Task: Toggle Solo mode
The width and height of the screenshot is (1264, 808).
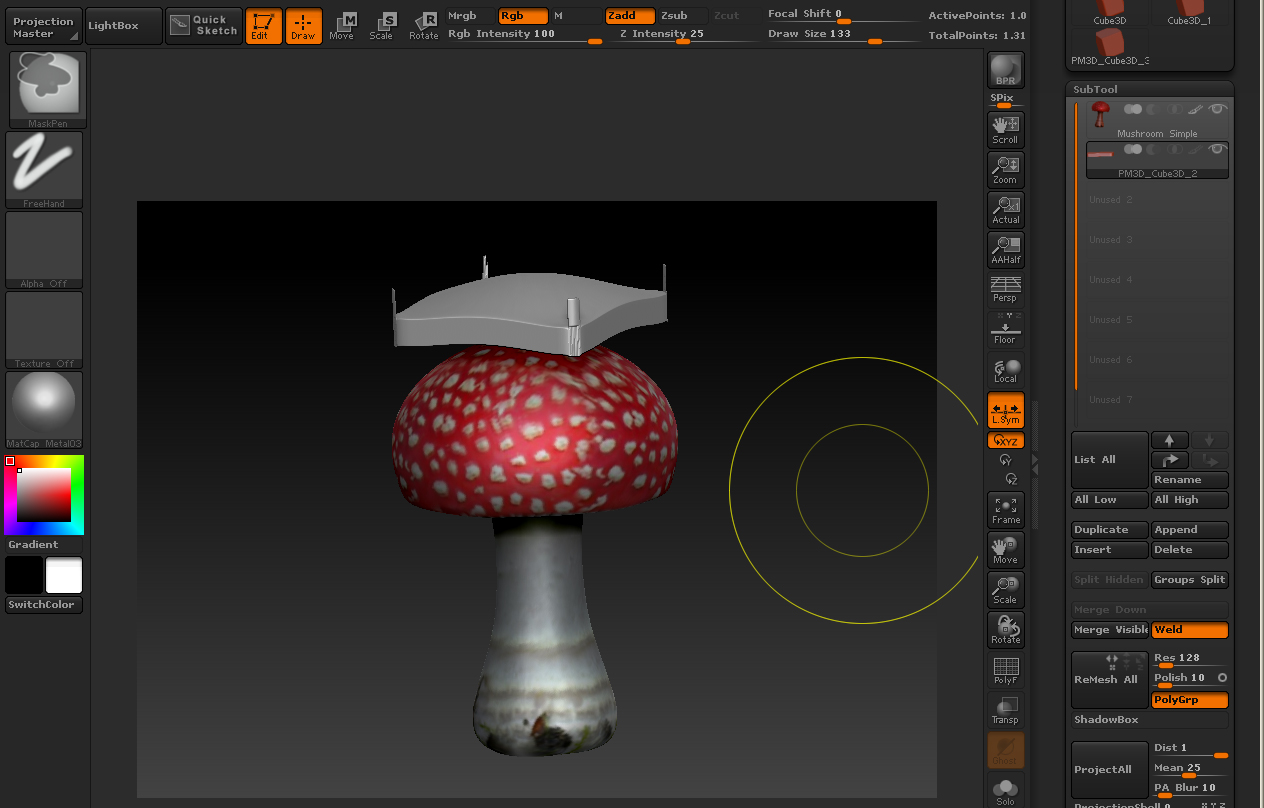Action: pyautogui.click(x=1006, y=790)
